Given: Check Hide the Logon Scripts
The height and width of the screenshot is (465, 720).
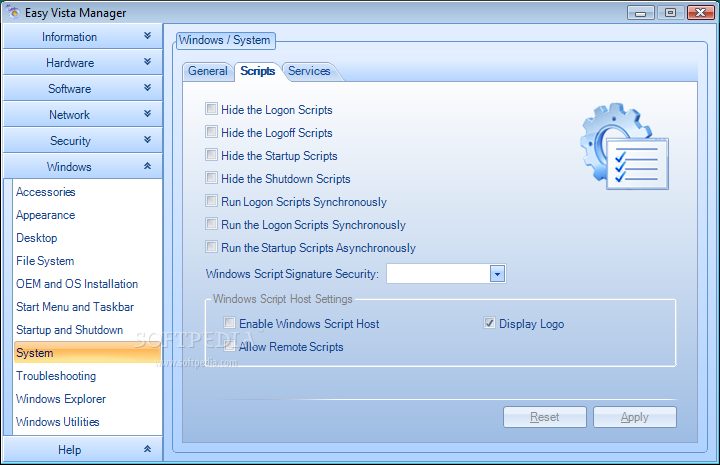Looking at the screenshot, I should [x=211, y=109].
